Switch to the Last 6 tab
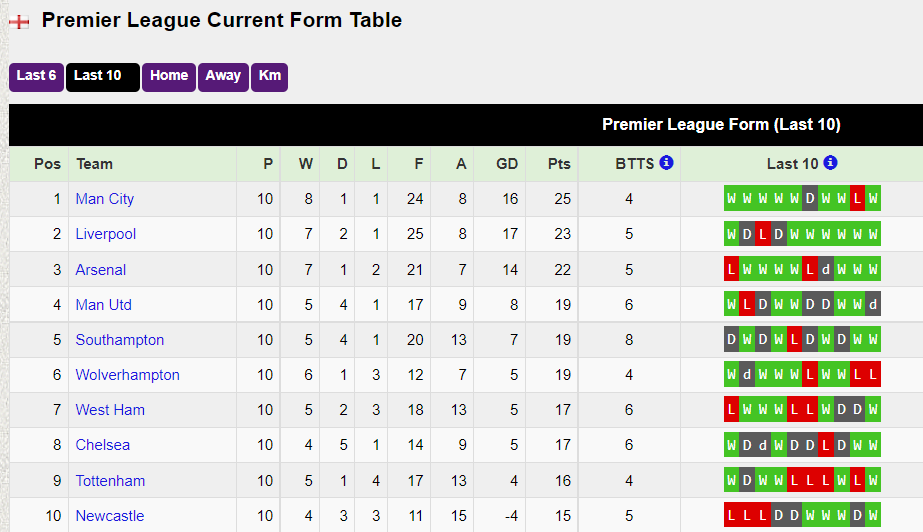Image resolution: width=923 pixels, height=532 pixels. (x=37, y=76)
